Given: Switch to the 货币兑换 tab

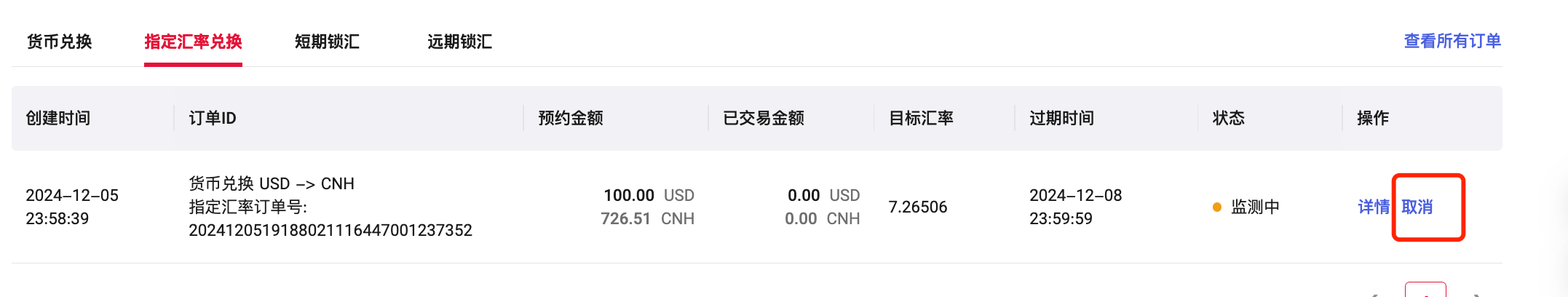Looking at the screenshot, I should [59, 42].
